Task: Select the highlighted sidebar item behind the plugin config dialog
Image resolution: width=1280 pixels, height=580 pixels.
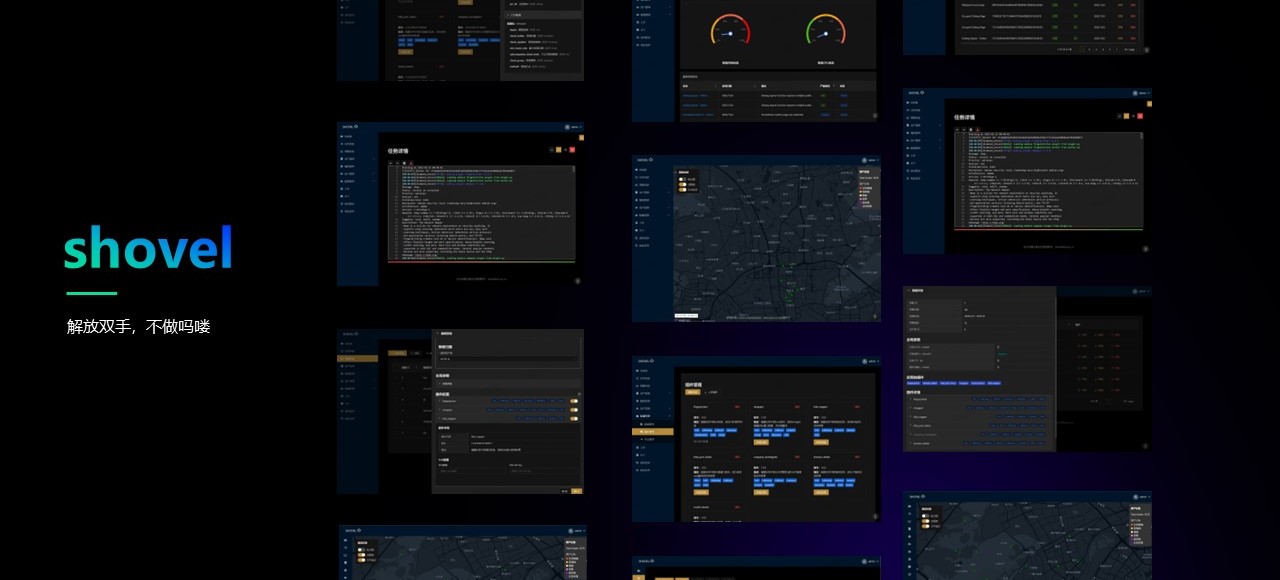Action: (x=357, y=357)
